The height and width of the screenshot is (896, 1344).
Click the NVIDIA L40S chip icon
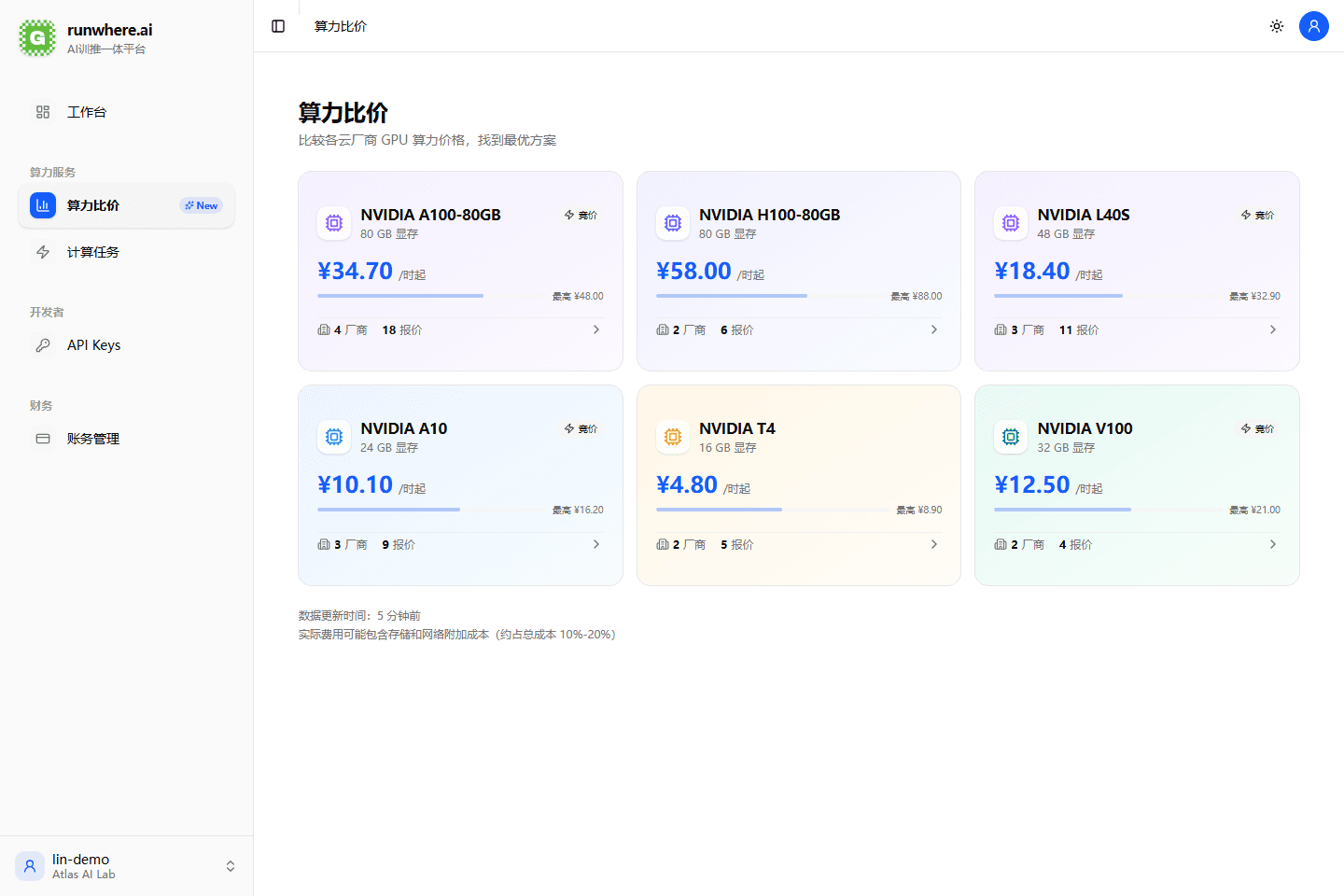[1011, 223]
